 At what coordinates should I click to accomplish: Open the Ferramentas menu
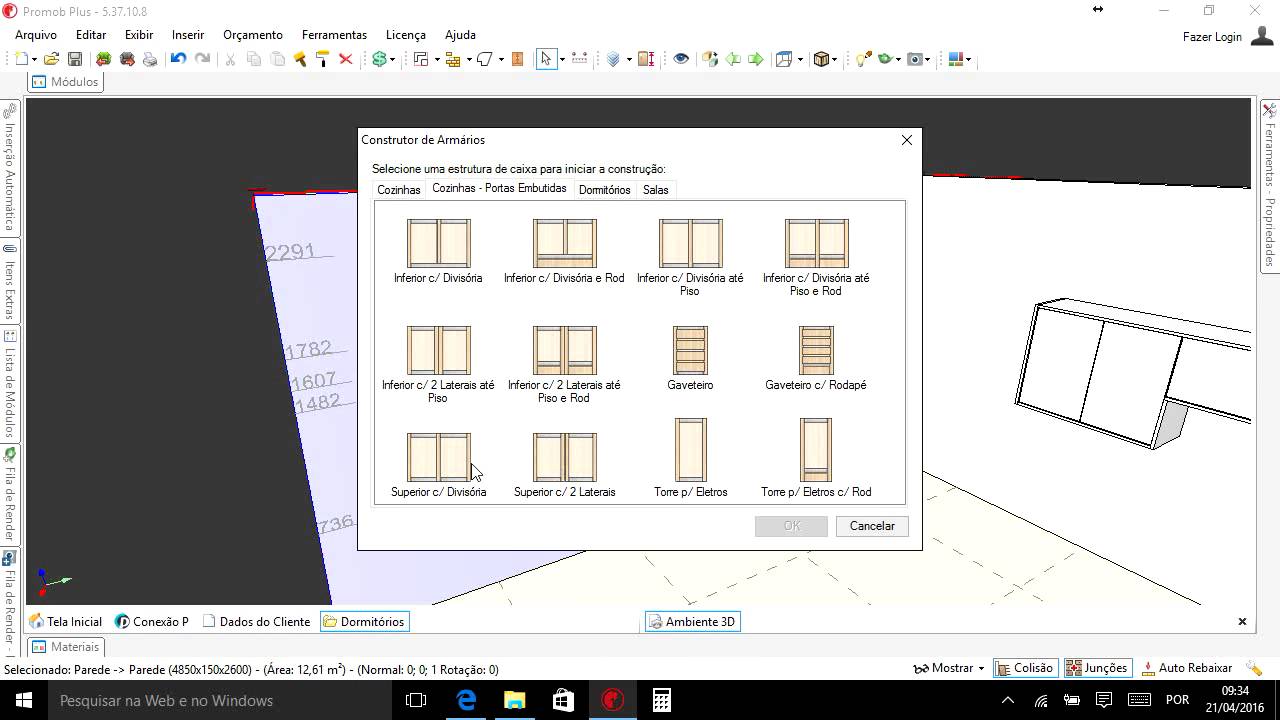point(334,35)
